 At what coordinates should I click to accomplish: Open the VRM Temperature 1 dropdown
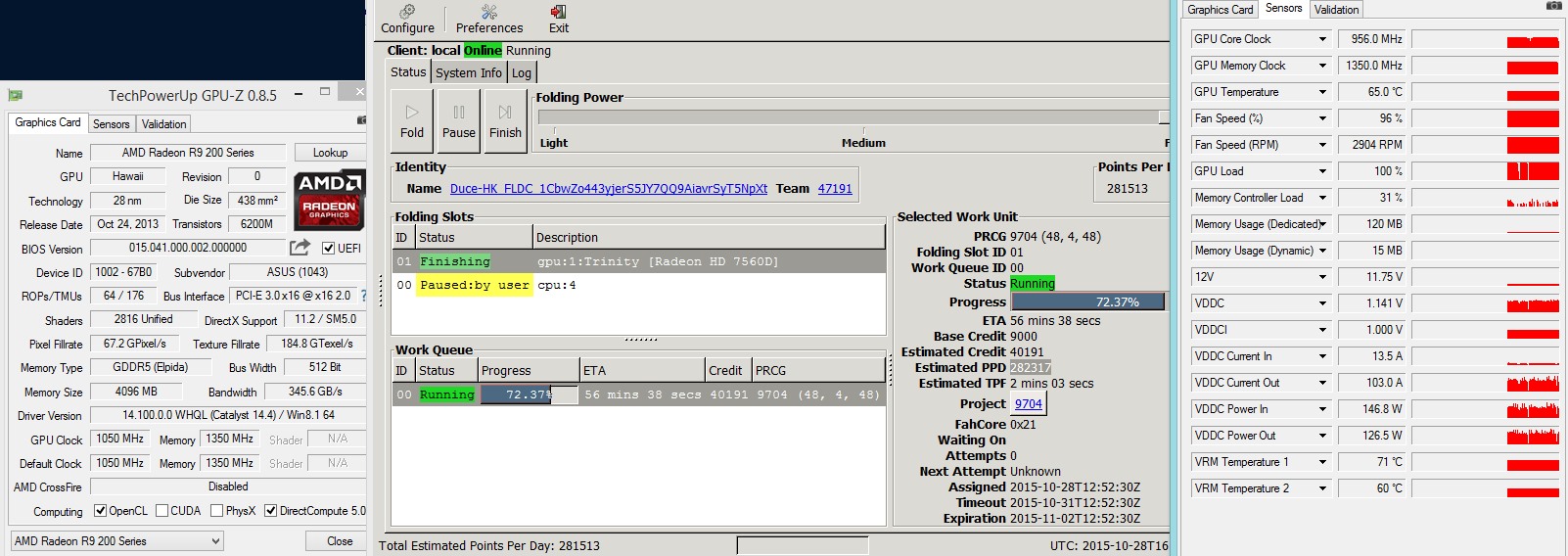coord(1322,462)
